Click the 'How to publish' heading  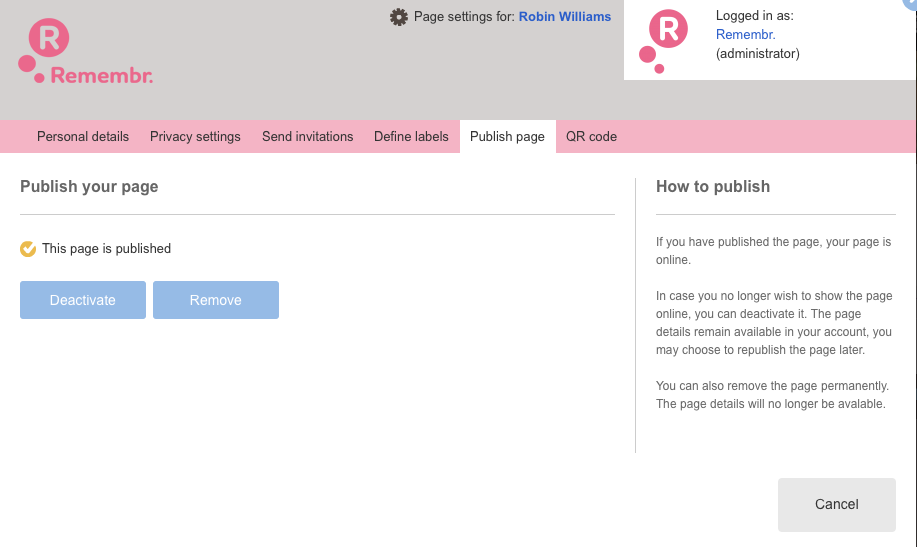point(712,186)
